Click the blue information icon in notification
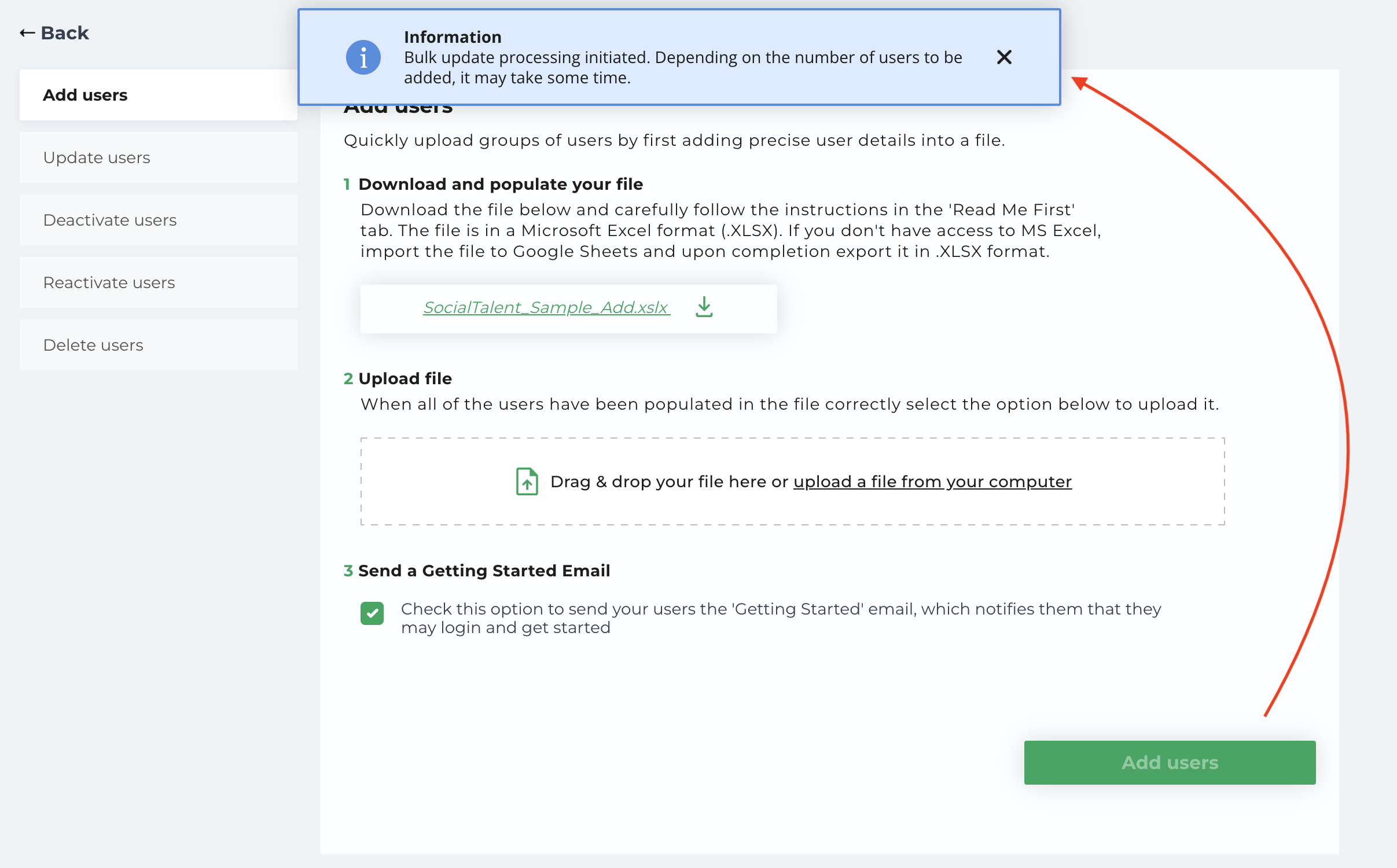The width and height of the screenshot is (1397, 868). pos(363,57)
